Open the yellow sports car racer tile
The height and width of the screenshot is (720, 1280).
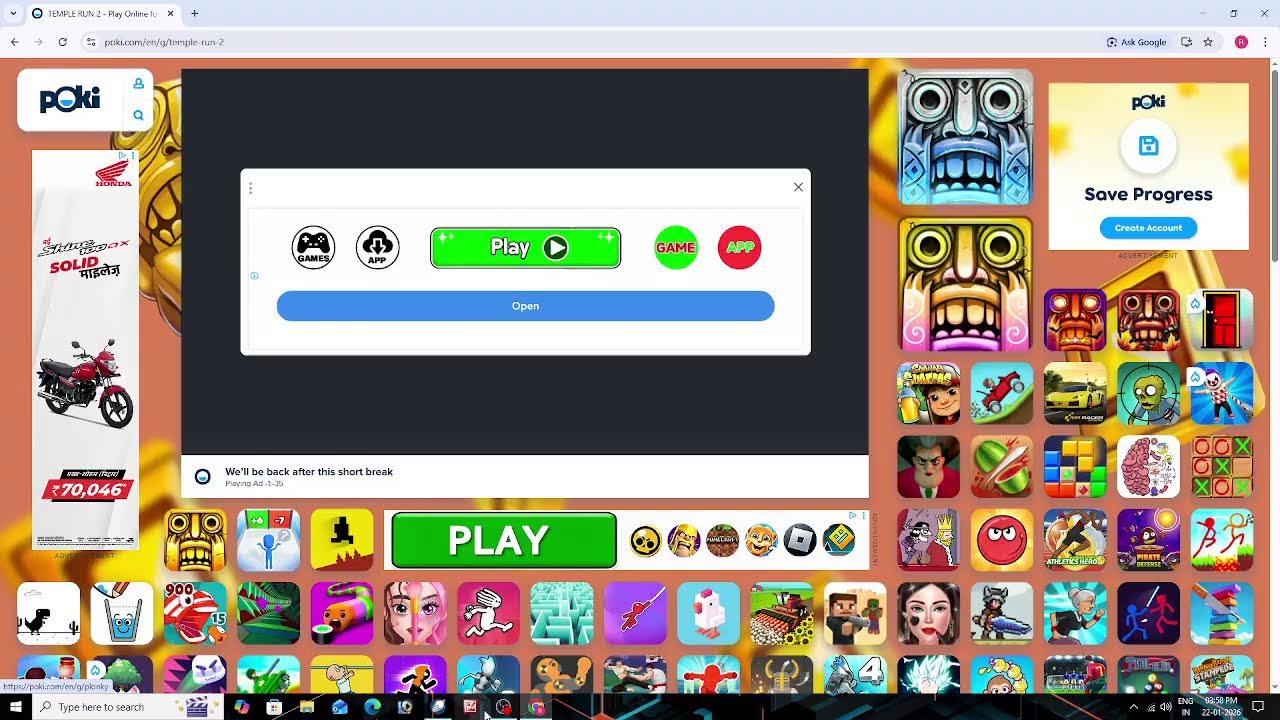[1075, 393]
